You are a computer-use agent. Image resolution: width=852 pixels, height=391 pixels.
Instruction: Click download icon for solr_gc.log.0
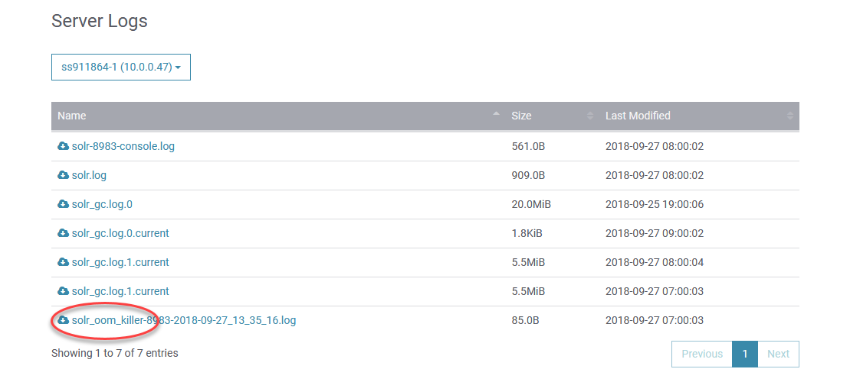[63, 204]
